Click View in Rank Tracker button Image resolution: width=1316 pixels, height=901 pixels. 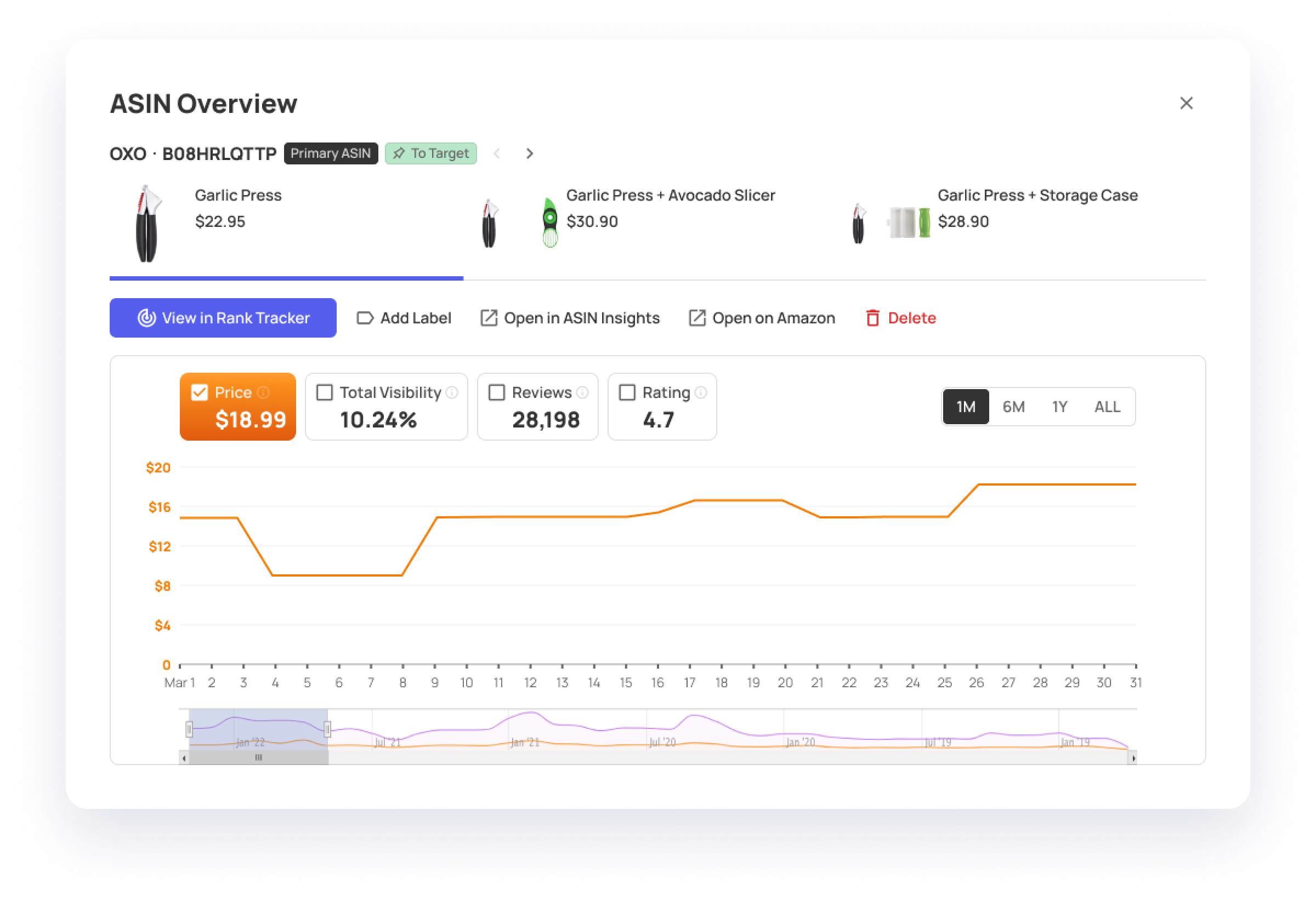tap(223, 318)
